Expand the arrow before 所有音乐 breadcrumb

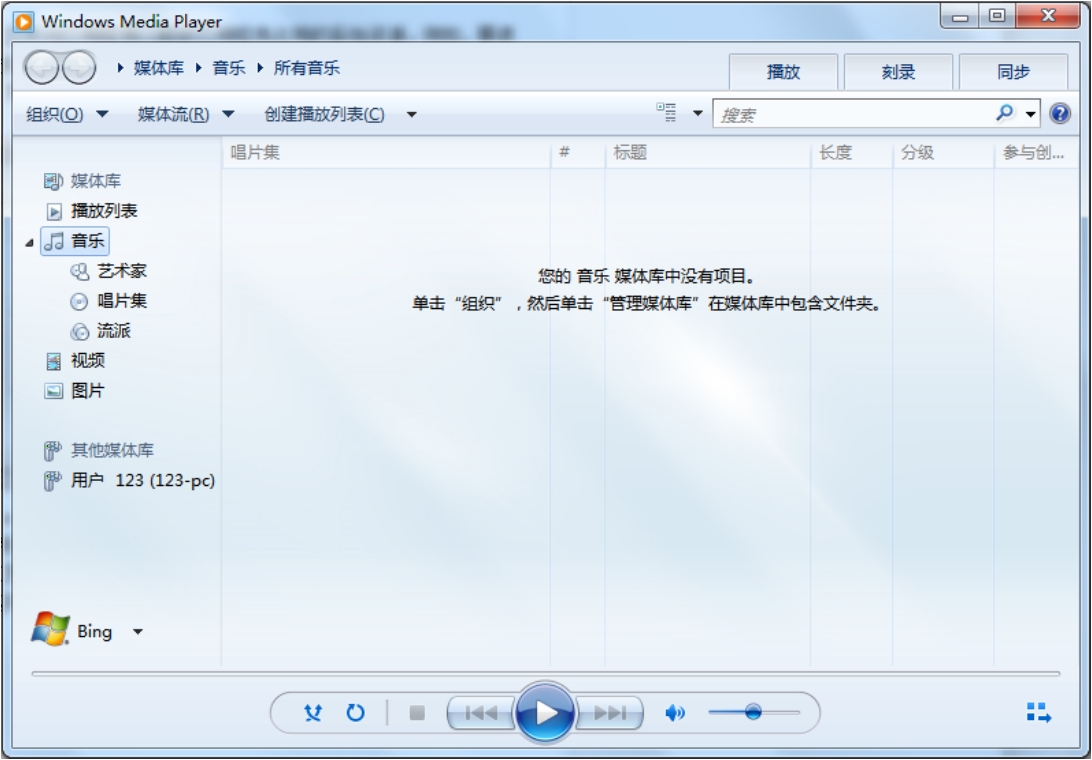(260, 68)
